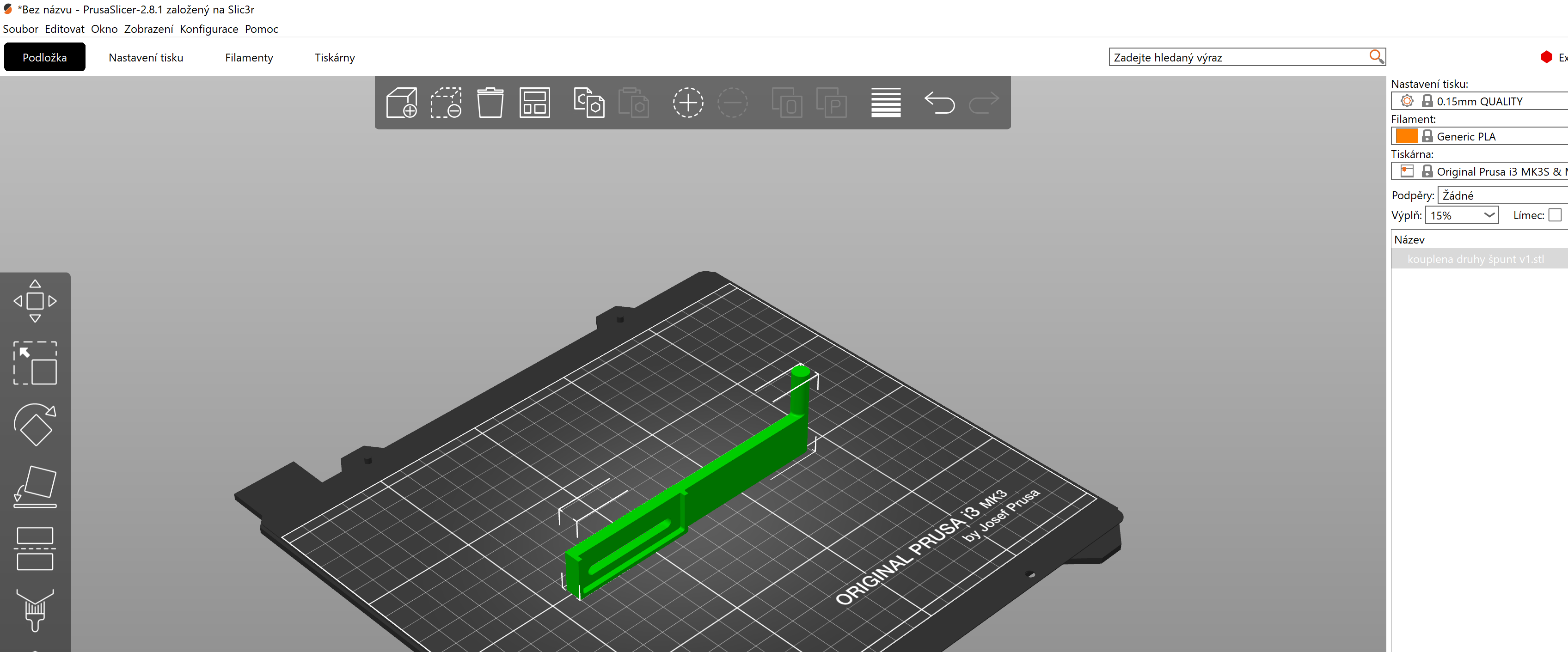Open the Pomoc menu

coord(261,29)
